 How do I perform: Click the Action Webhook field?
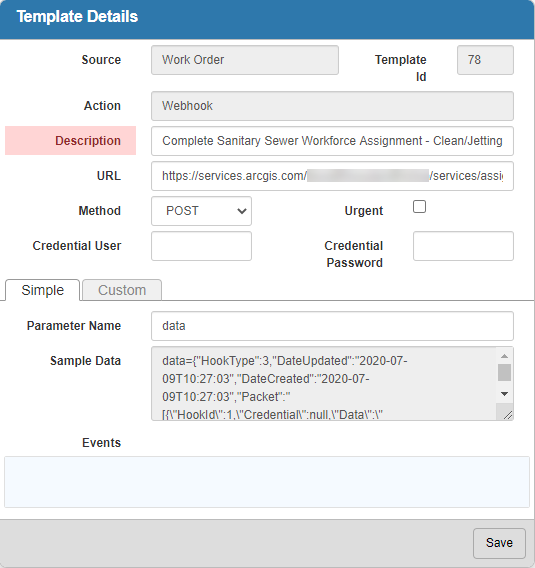click(332, 106)
